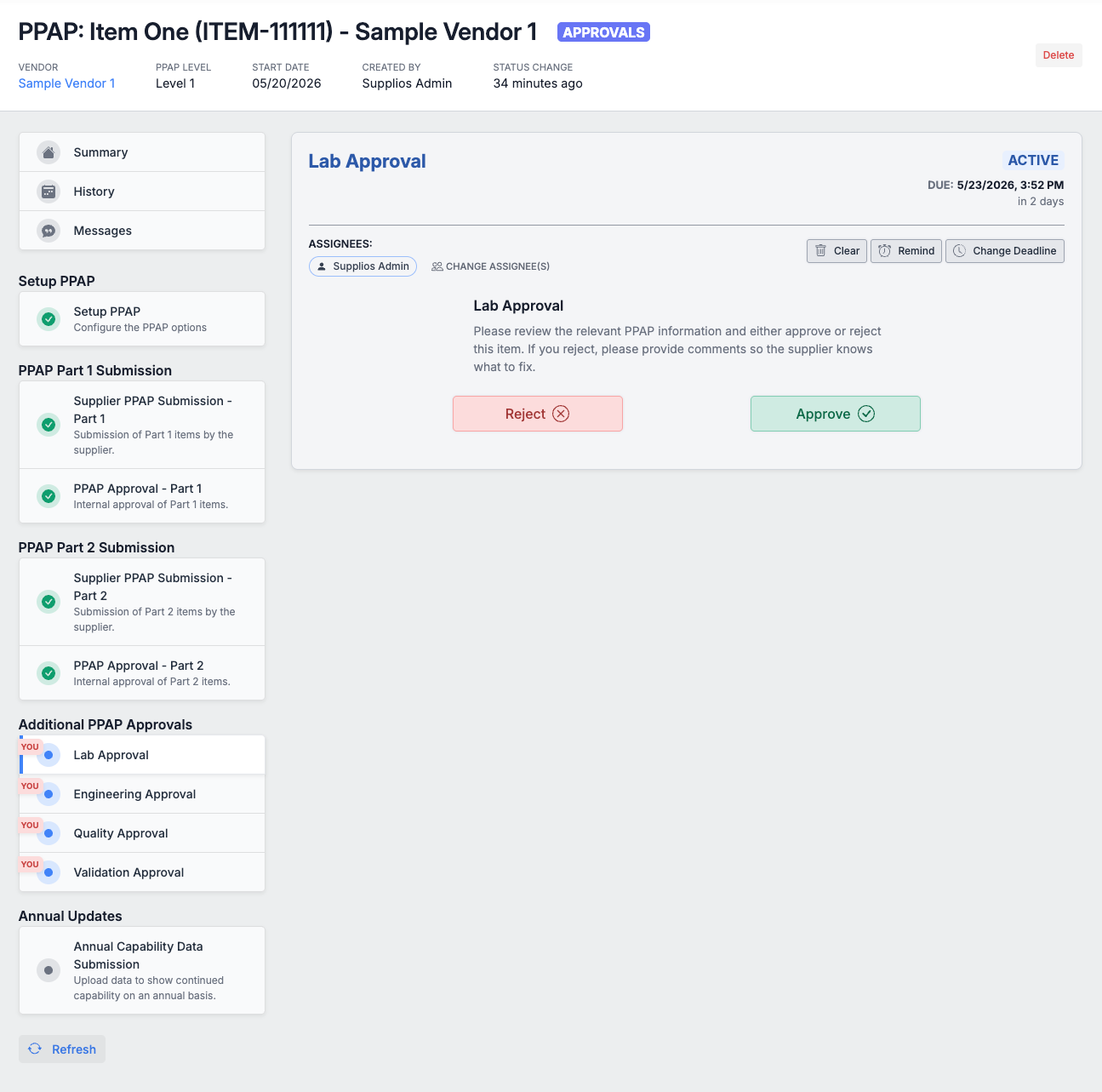Approve the Lab Approval
This screenshot has height=1092, width=1102.
(836, 414)
